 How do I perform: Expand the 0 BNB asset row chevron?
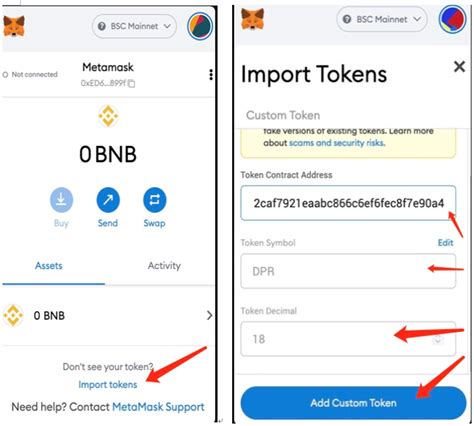209,315
